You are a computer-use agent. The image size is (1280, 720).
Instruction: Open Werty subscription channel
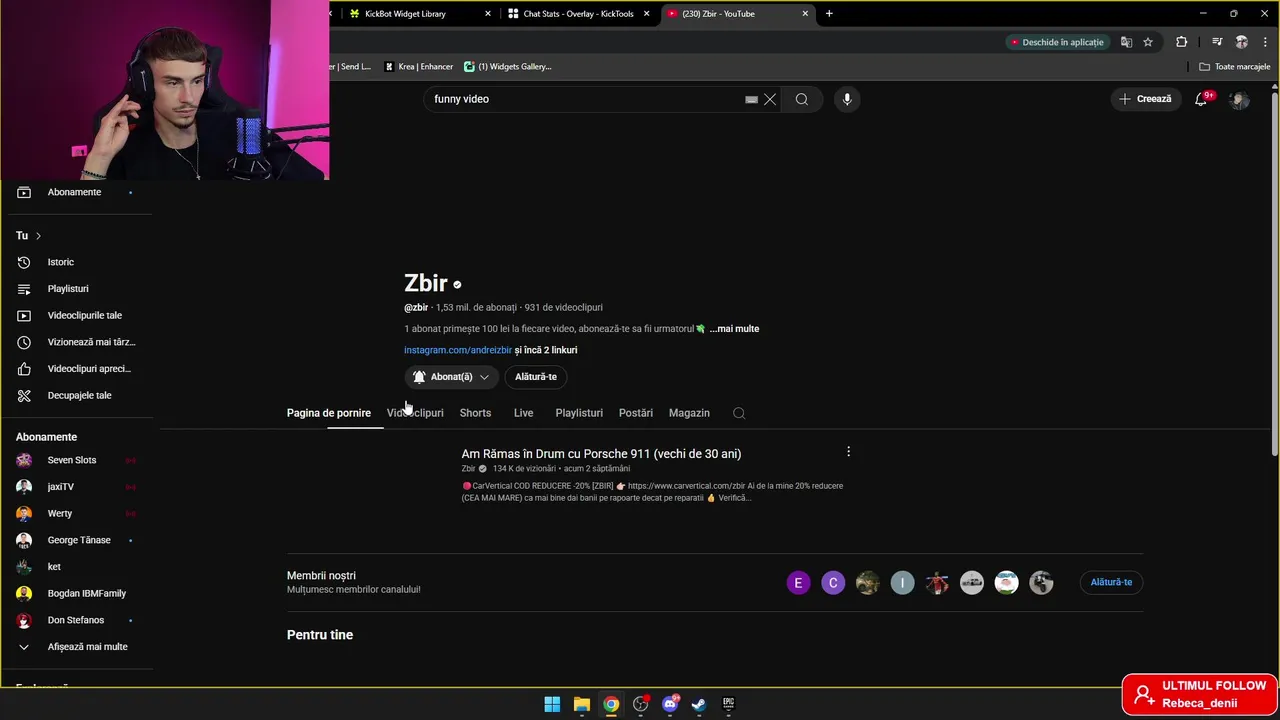click(78, 513)
